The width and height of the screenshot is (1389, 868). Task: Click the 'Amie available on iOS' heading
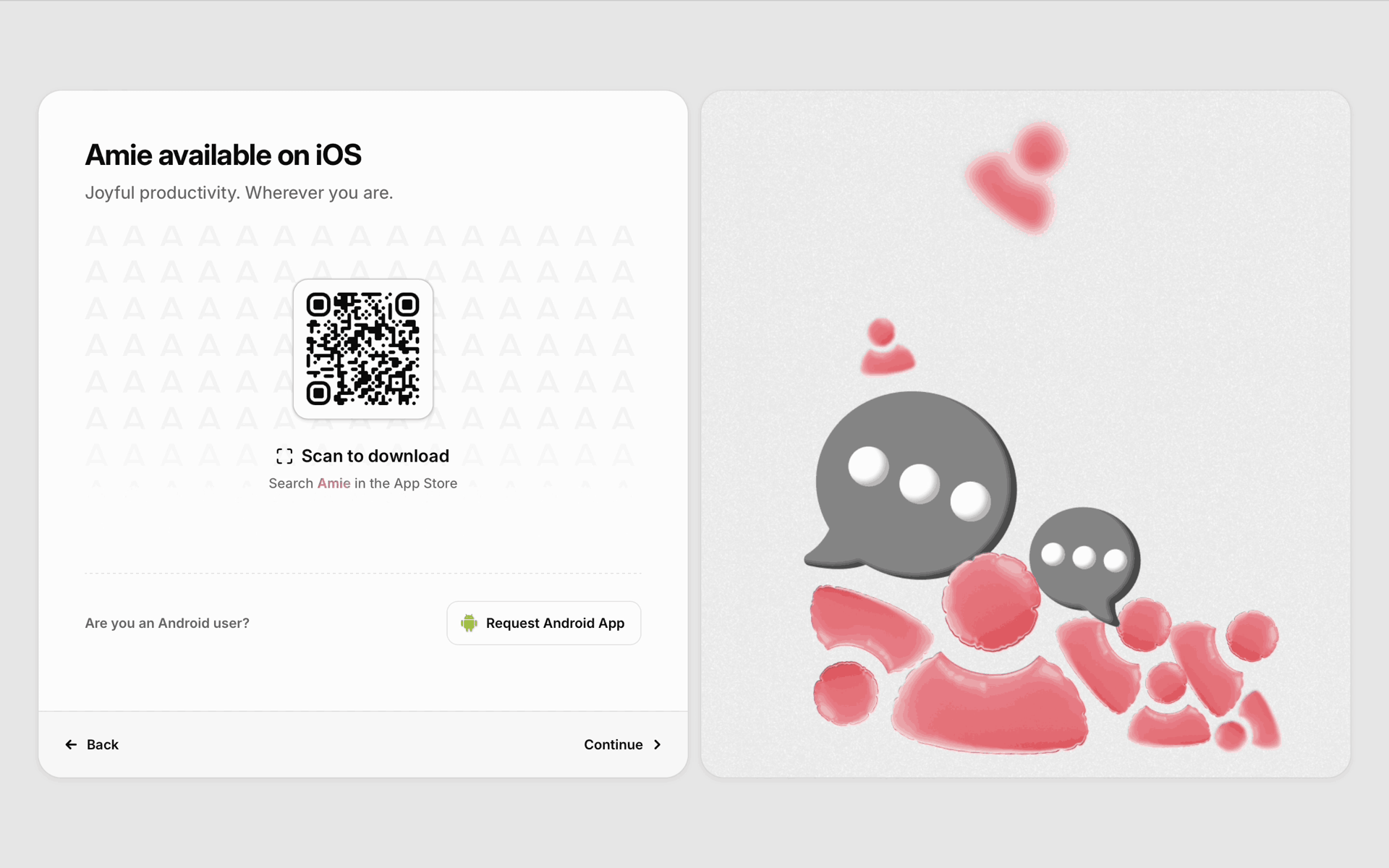[x=223, y=155]
